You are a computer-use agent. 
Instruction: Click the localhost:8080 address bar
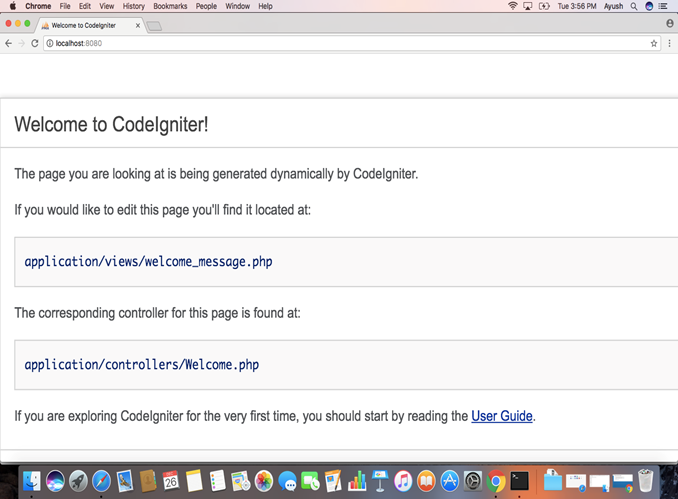tap(346, 43)
